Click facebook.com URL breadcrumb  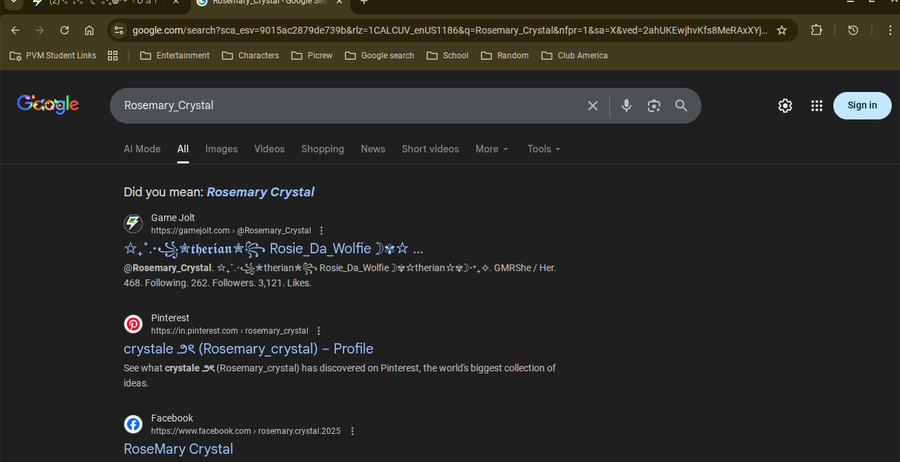[246, 431]
